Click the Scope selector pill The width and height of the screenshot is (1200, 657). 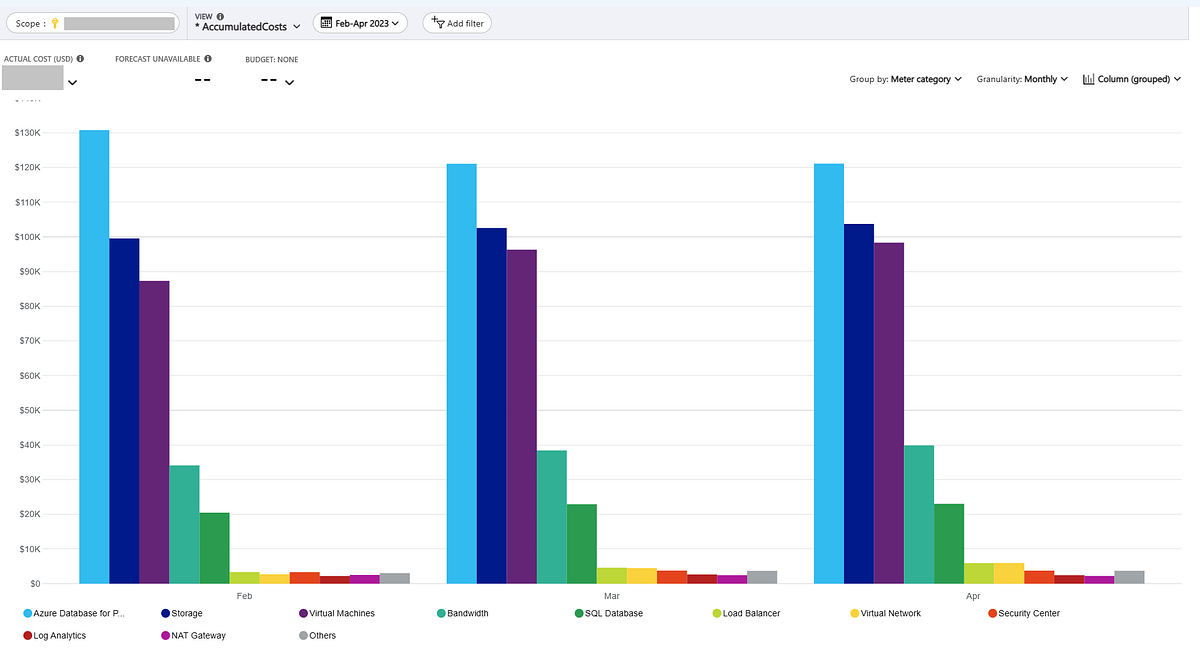tap(92, 22)
